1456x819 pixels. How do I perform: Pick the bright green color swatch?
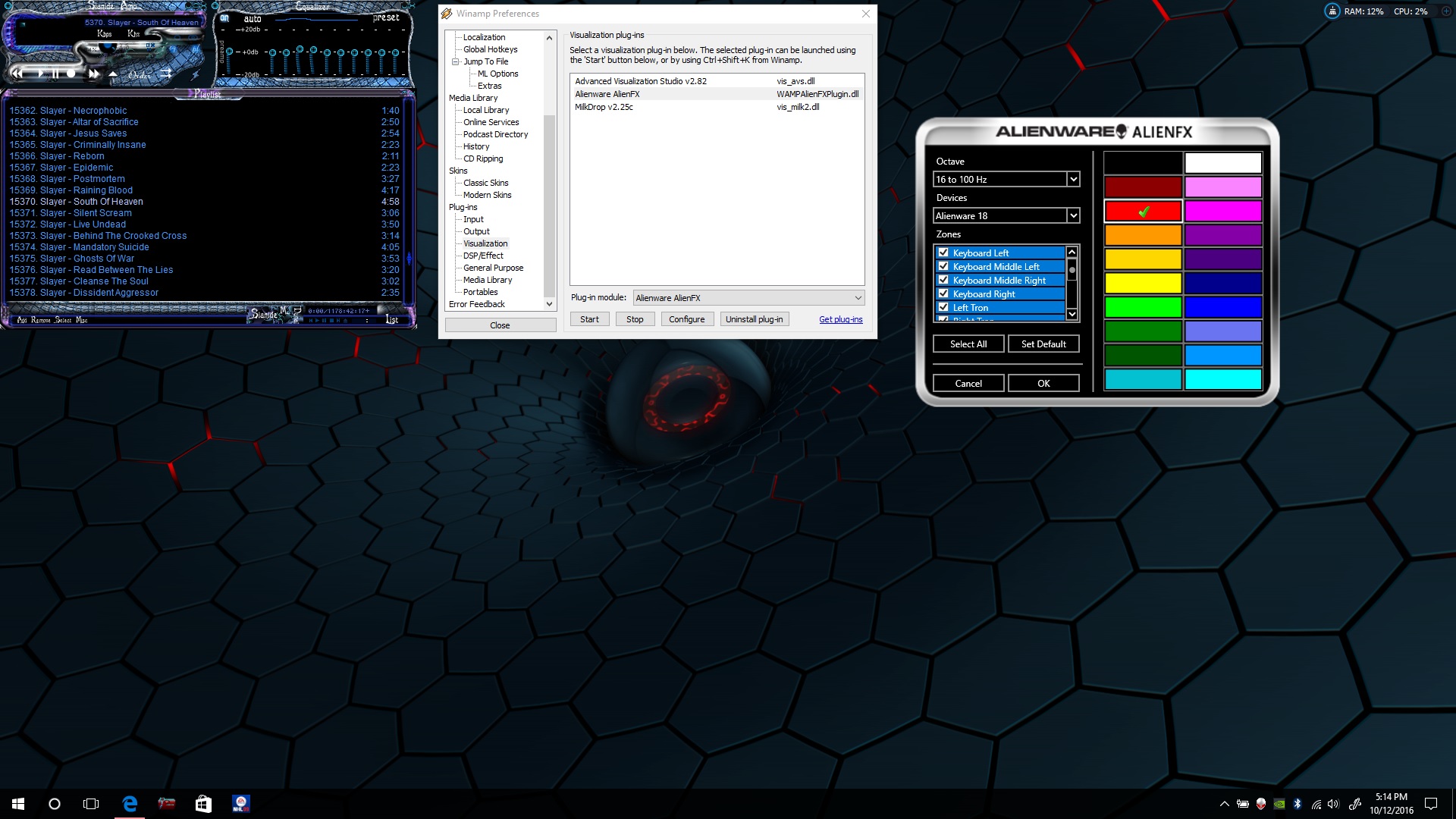coord(1143,307)
